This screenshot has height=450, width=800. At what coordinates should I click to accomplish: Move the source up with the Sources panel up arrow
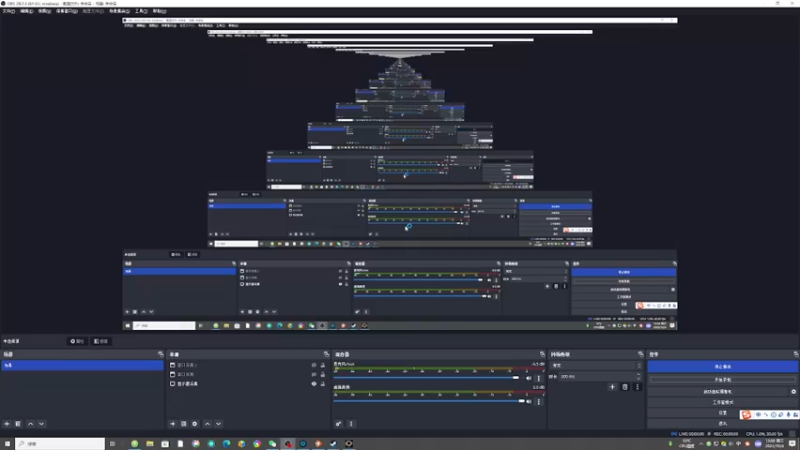coord(207,424)
